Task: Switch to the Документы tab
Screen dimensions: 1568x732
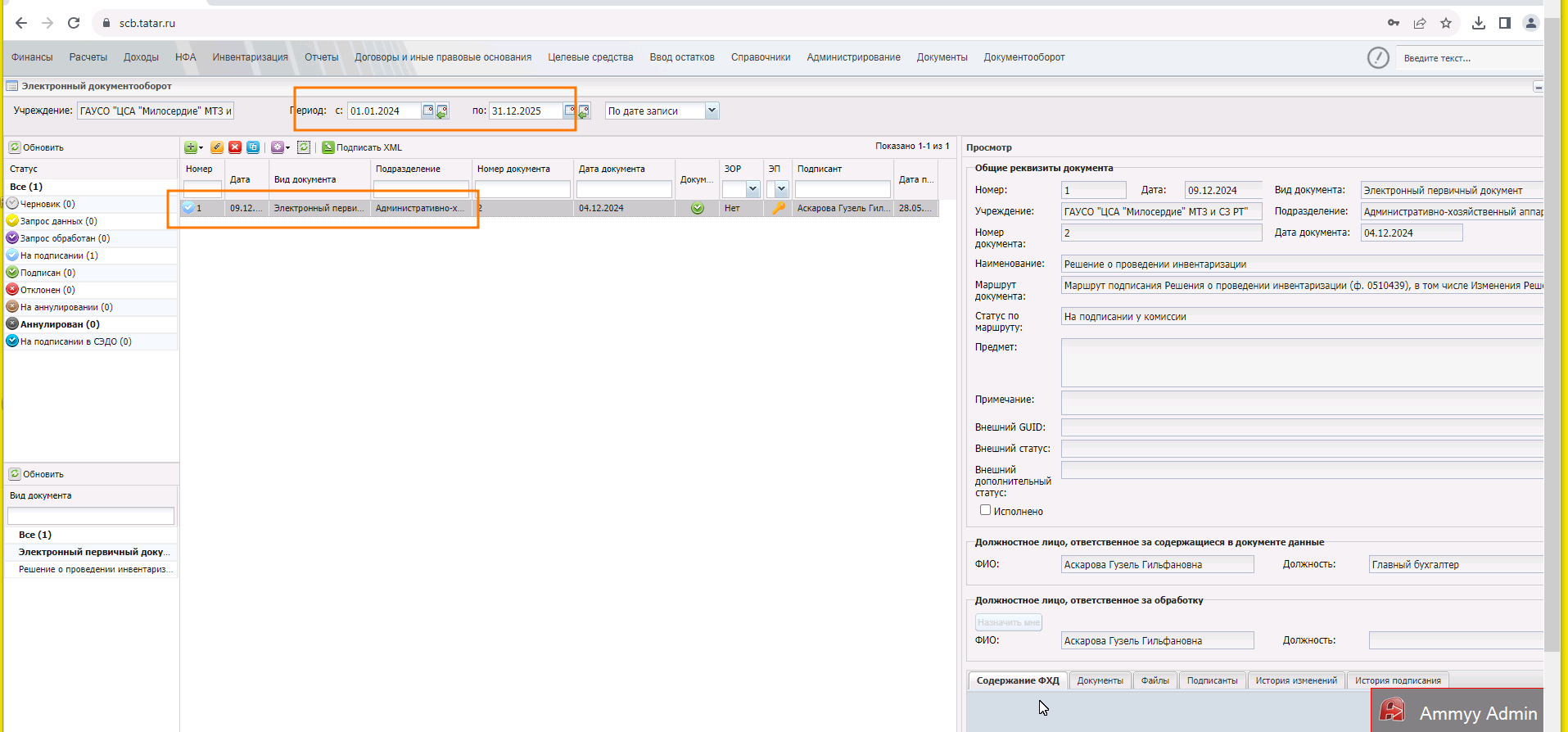Action: click(x=1100, y=680)
